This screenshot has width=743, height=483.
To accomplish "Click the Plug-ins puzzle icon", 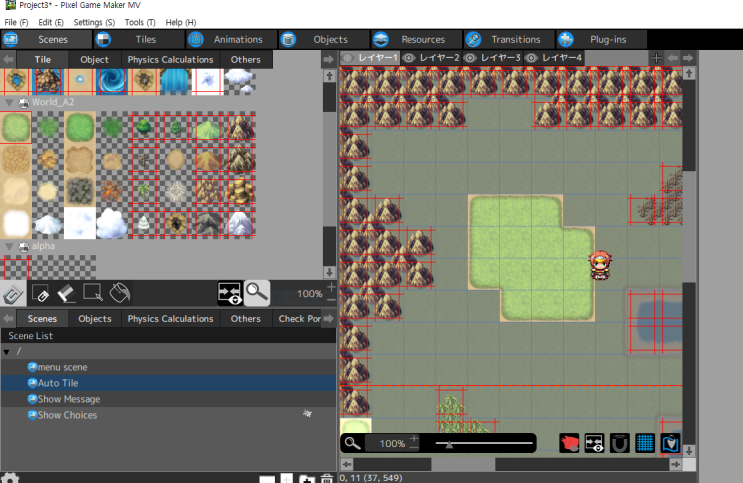I will tap(566, 39).
